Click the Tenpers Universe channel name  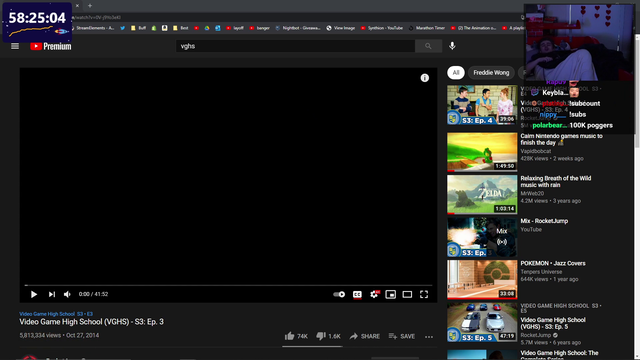click(x=541, y=272)
